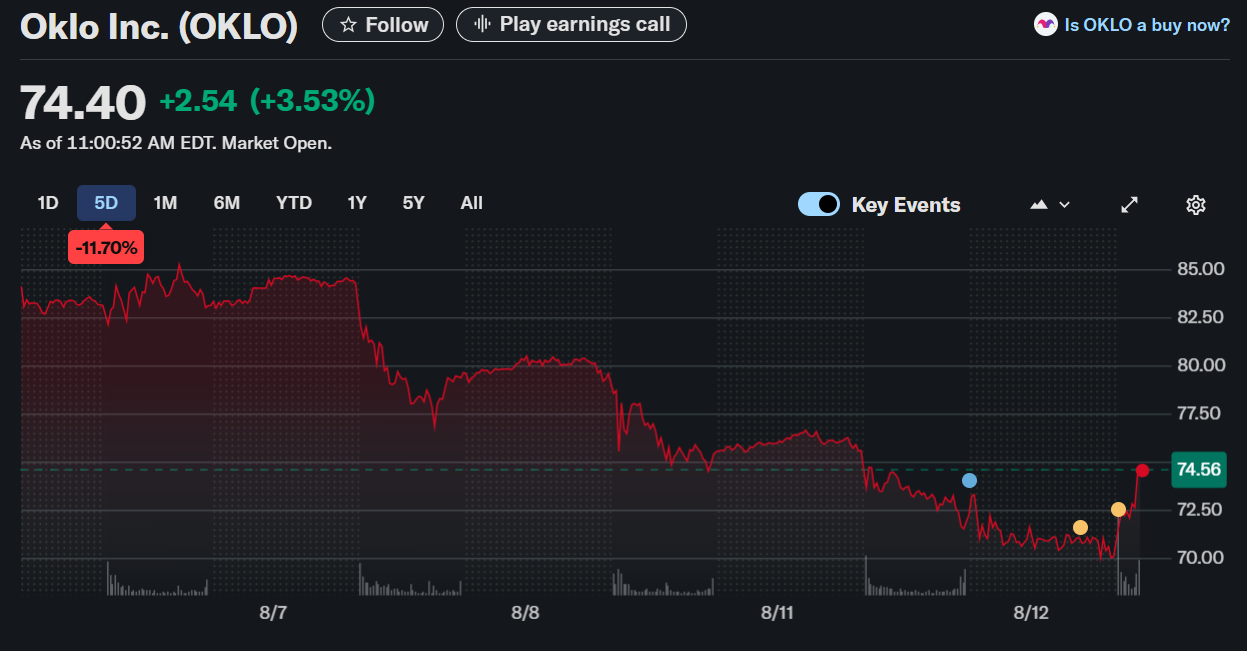Screen dimensions: 1247x651
Task: Click the 72.50 axis label
Action: 1201,509
